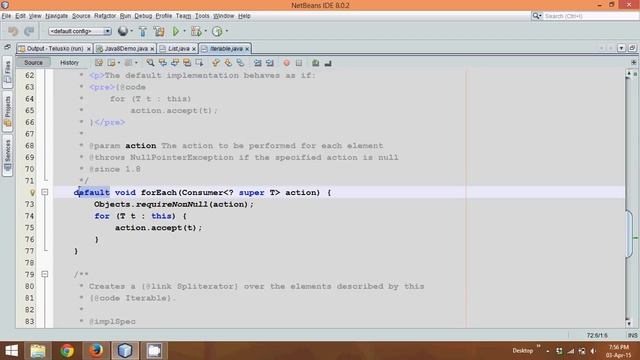
Task: Click the Profile Project clock icon
Action: (x=217, y=31)
